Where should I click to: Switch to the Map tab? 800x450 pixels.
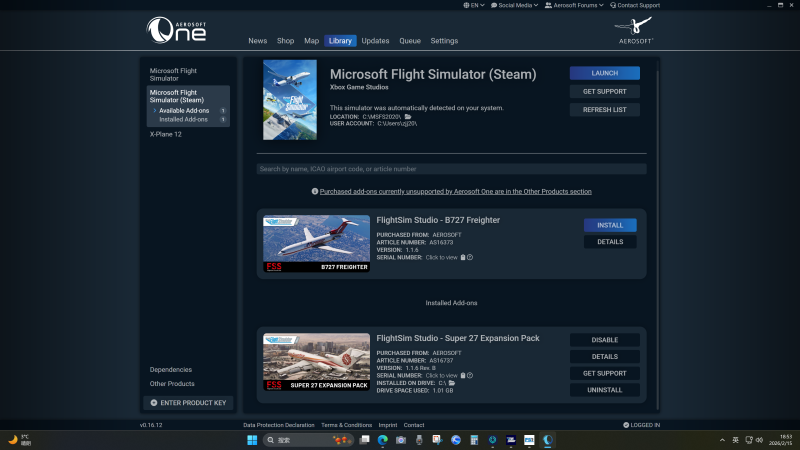pos(311,41)
